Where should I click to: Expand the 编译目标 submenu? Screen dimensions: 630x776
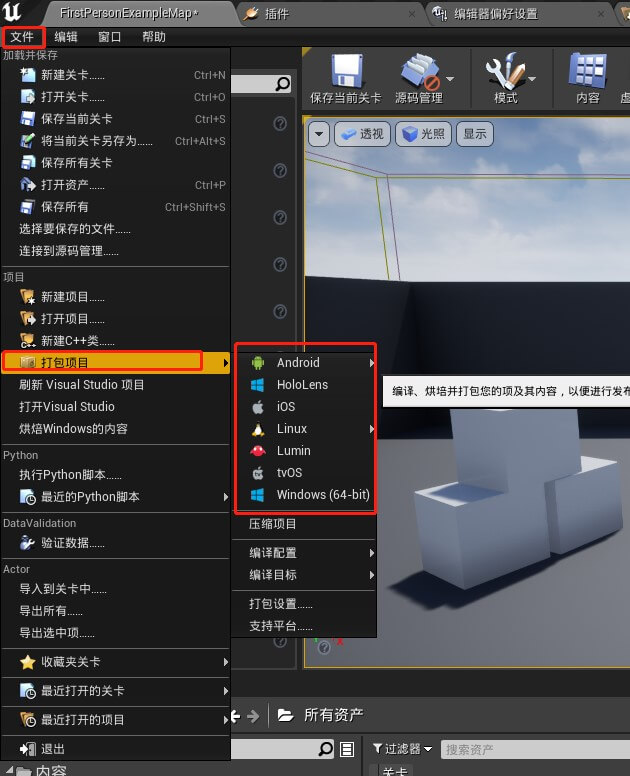click(304, 575)
